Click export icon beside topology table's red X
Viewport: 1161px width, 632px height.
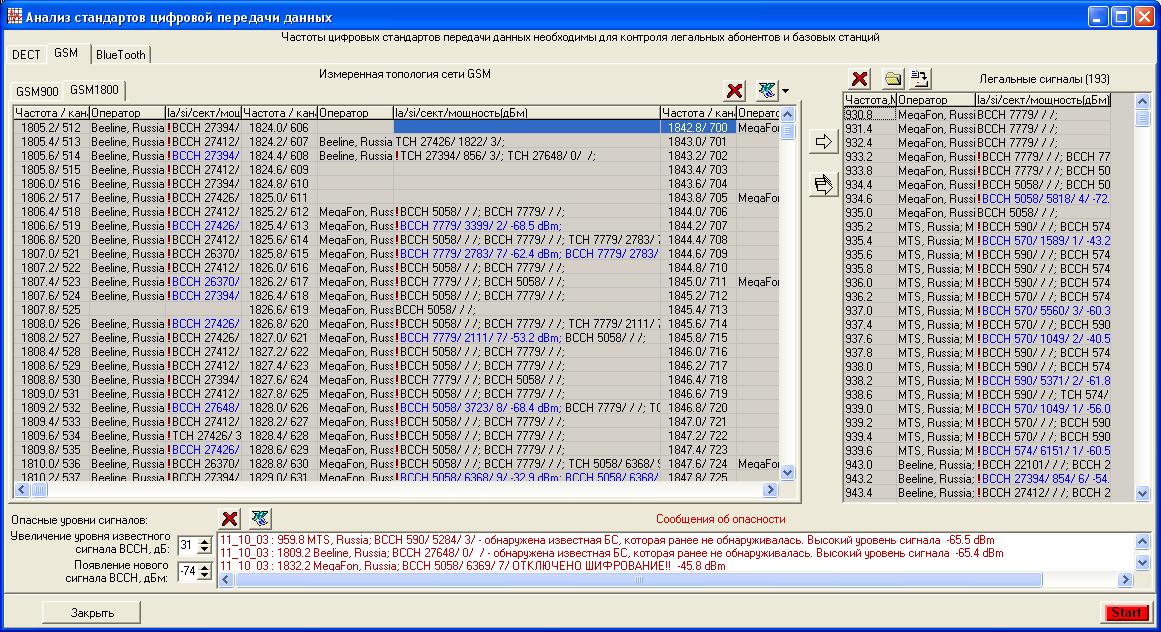[x=767, y=91]
